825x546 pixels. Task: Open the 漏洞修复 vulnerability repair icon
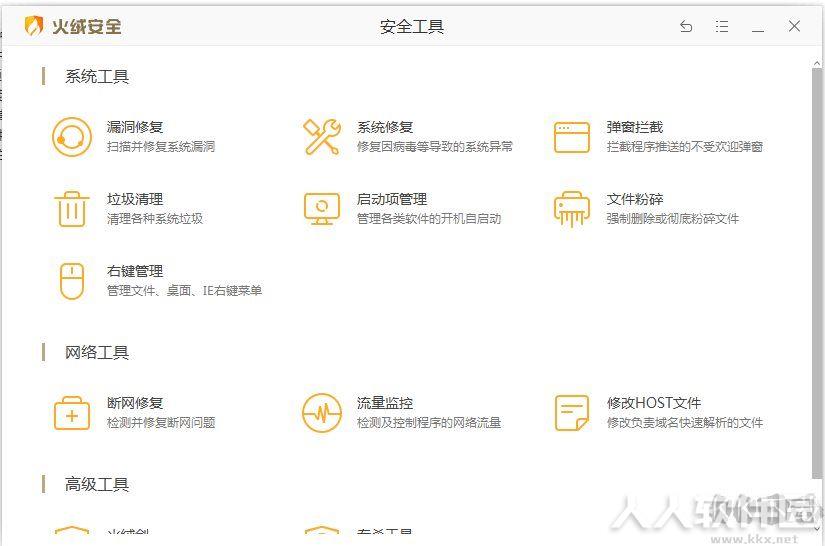72,137
